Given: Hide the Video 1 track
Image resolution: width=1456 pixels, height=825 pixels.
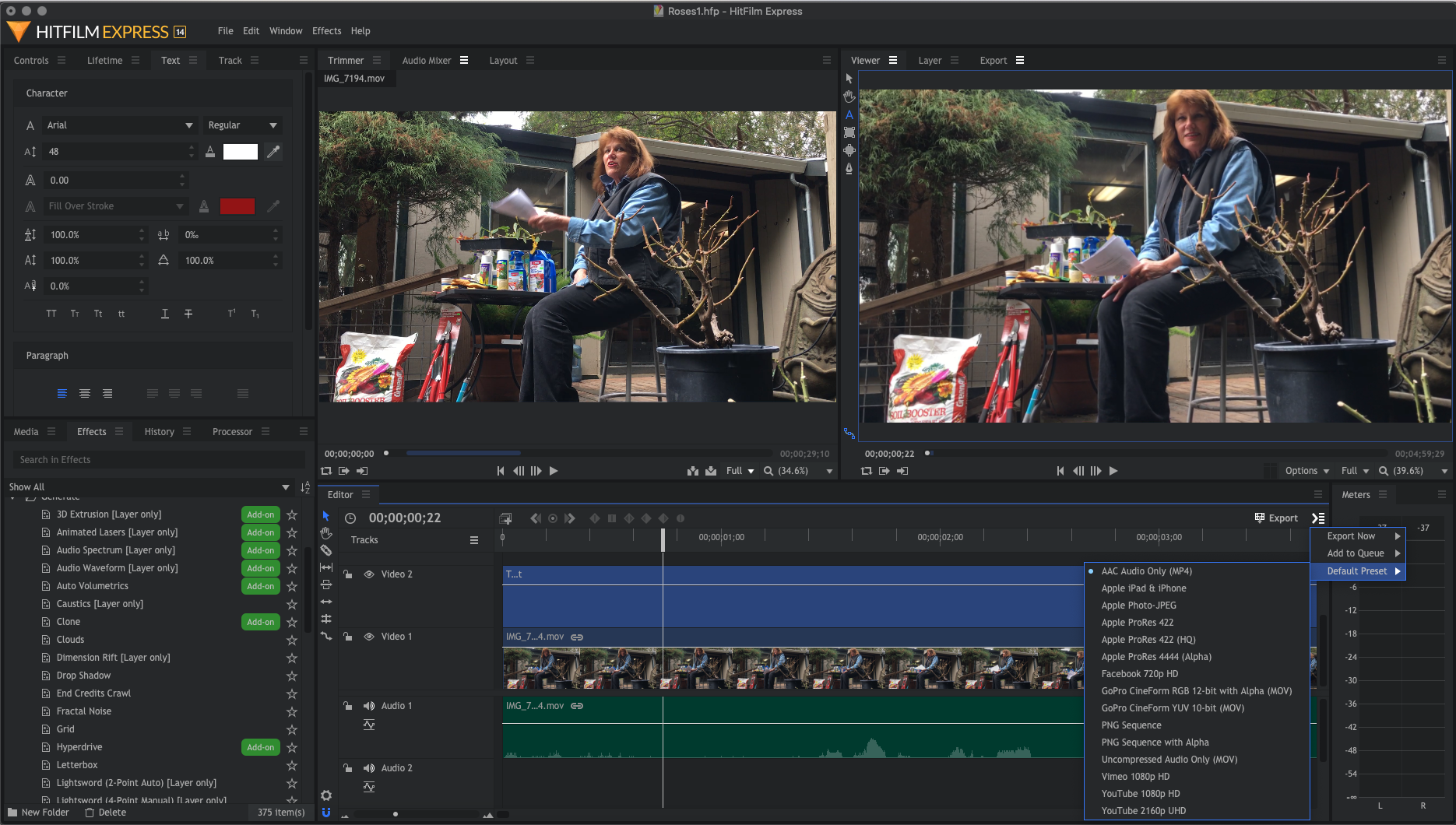Looking at the screenshot, I should pyautogui.click(x=369, y=637).
